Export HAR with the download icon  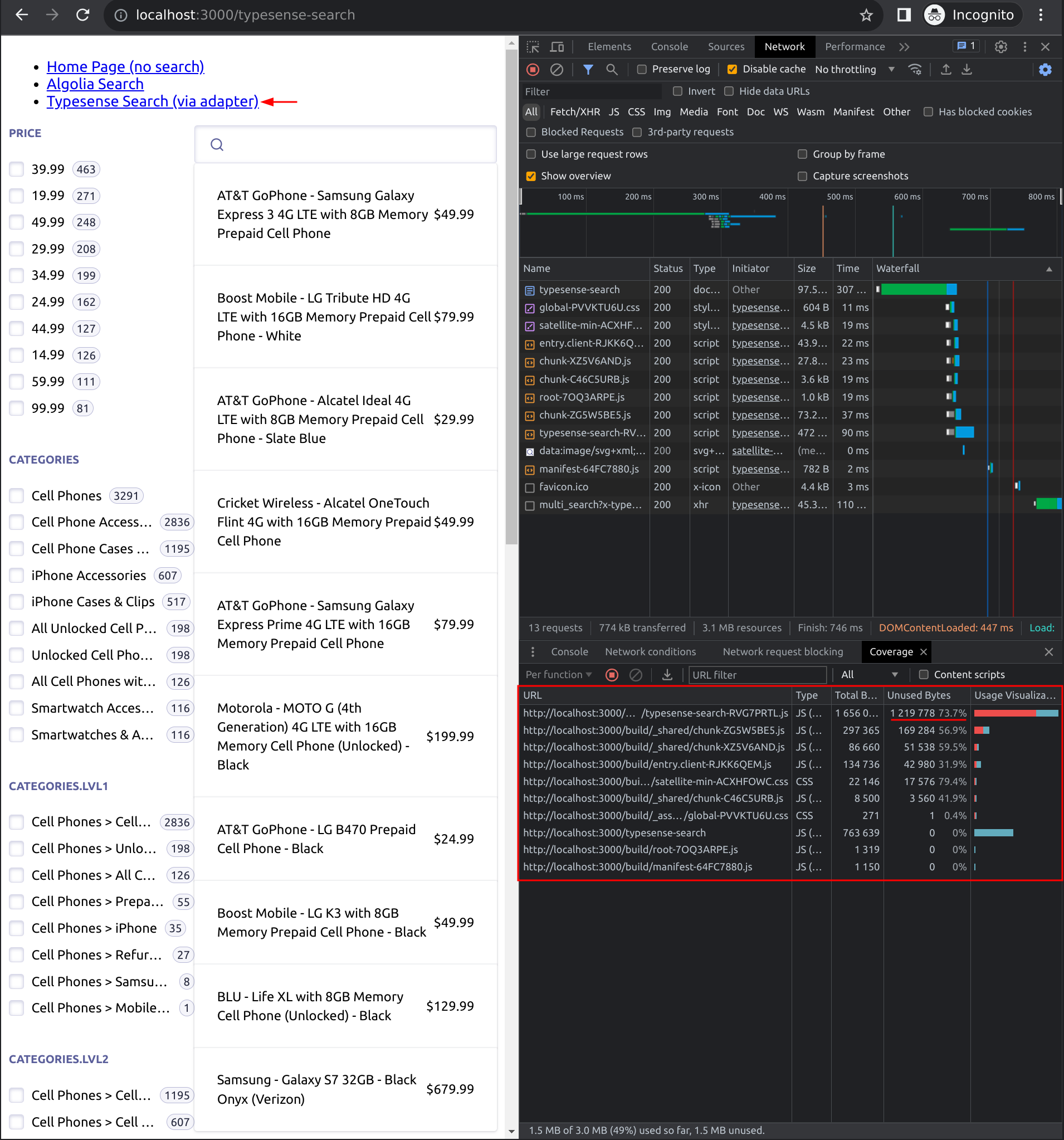coord(967,70)
